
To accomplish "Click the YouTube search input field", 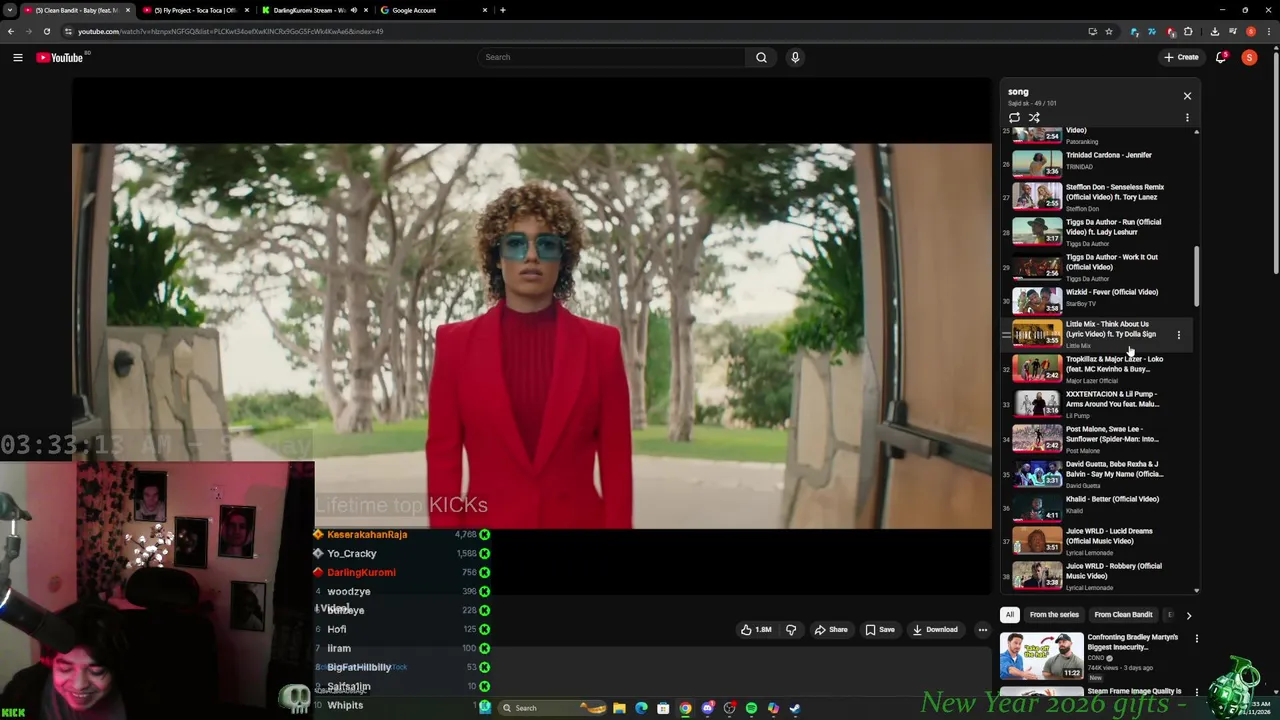I will coord(611,57).
